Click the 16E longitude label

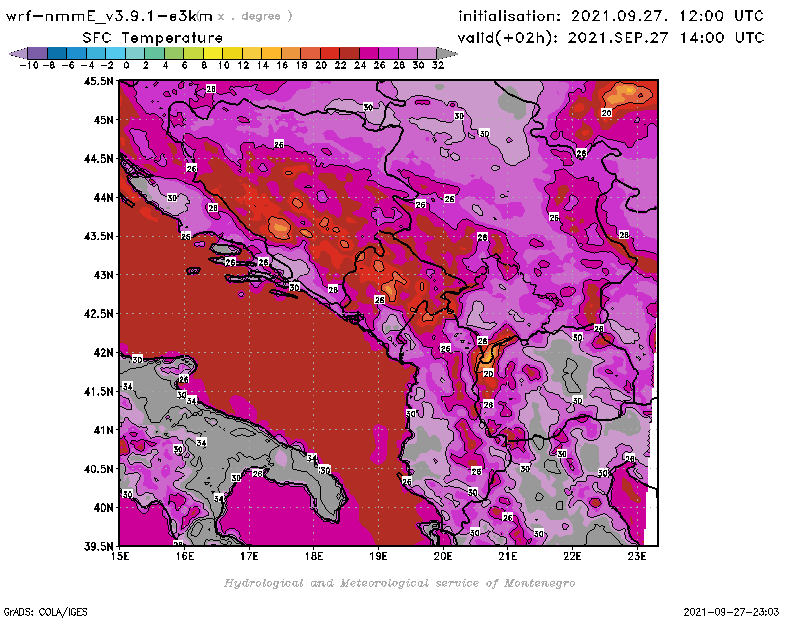tap(184, 556)
